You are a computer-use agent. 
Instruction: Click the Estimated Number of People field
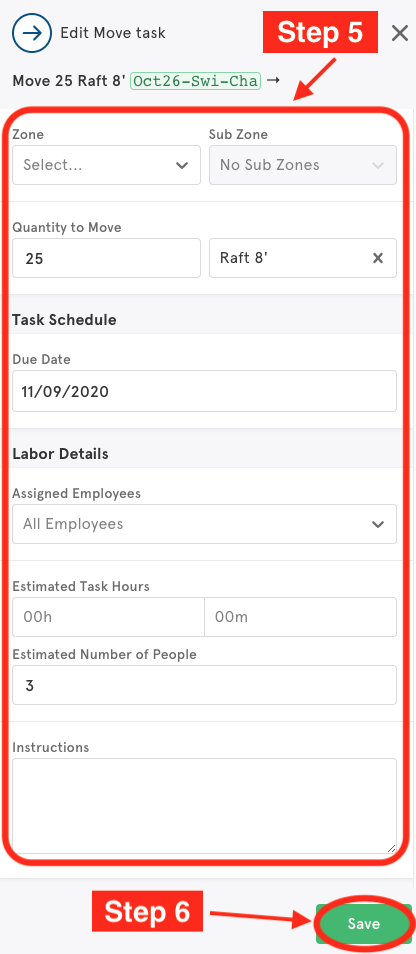pyautogui.click(x=204, y=685)
